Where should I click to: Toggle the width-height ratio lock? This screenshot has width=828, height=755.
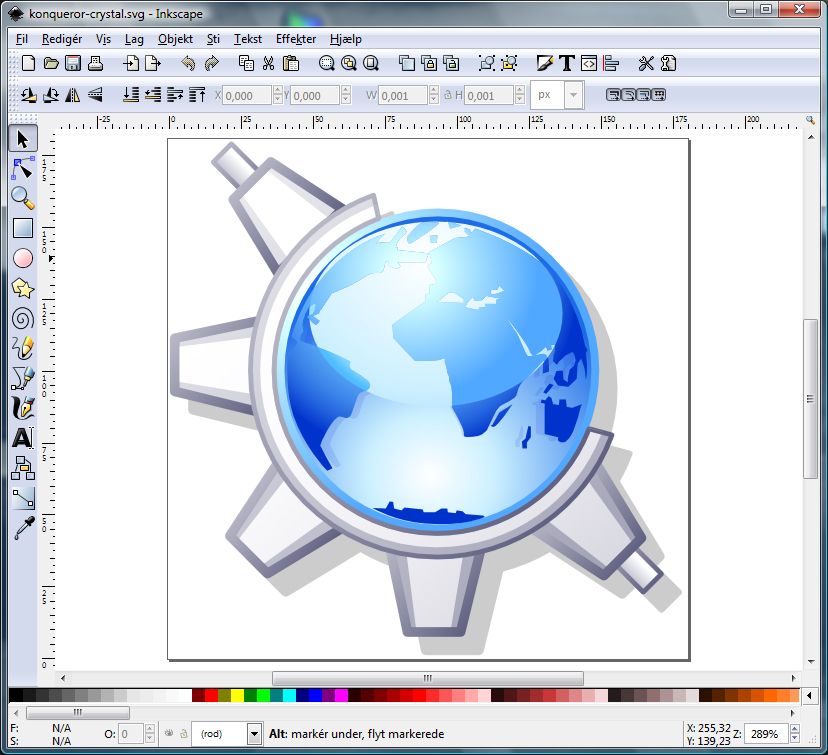click(447, 96)
